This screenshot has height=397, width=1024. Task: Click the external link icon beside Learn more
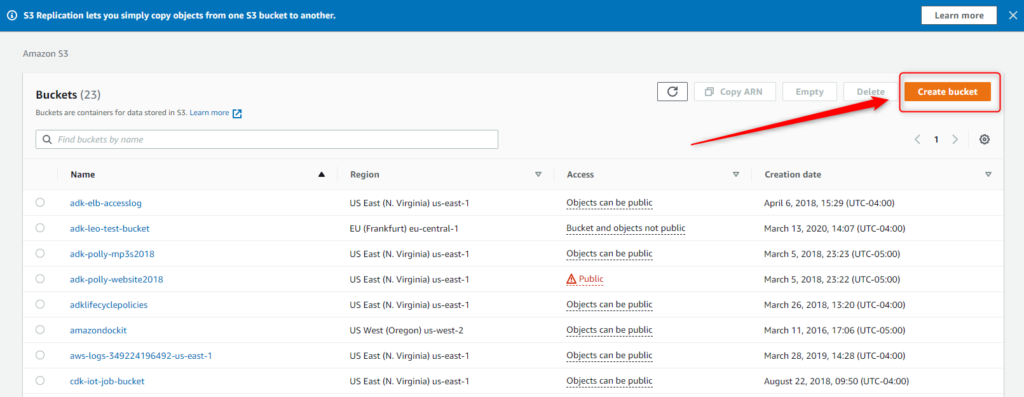[238, 113]
